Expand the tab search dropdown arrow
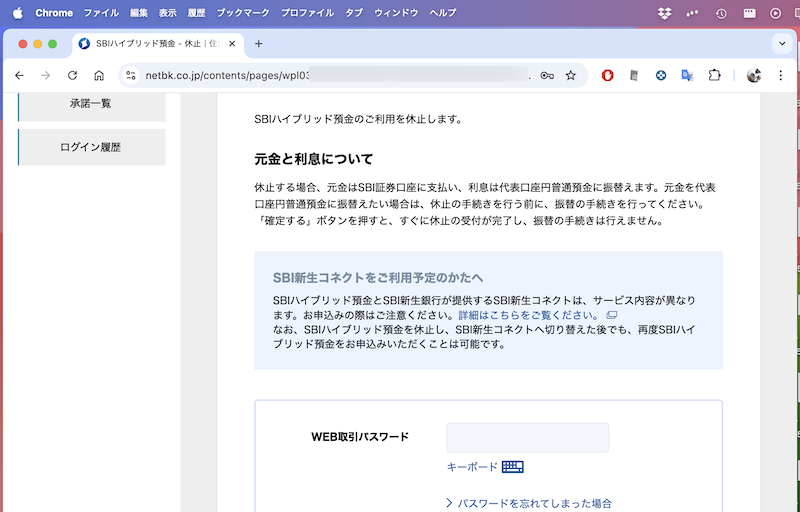Image resolution: width=800 pixels, height=512 pixels. click(782, 44)
